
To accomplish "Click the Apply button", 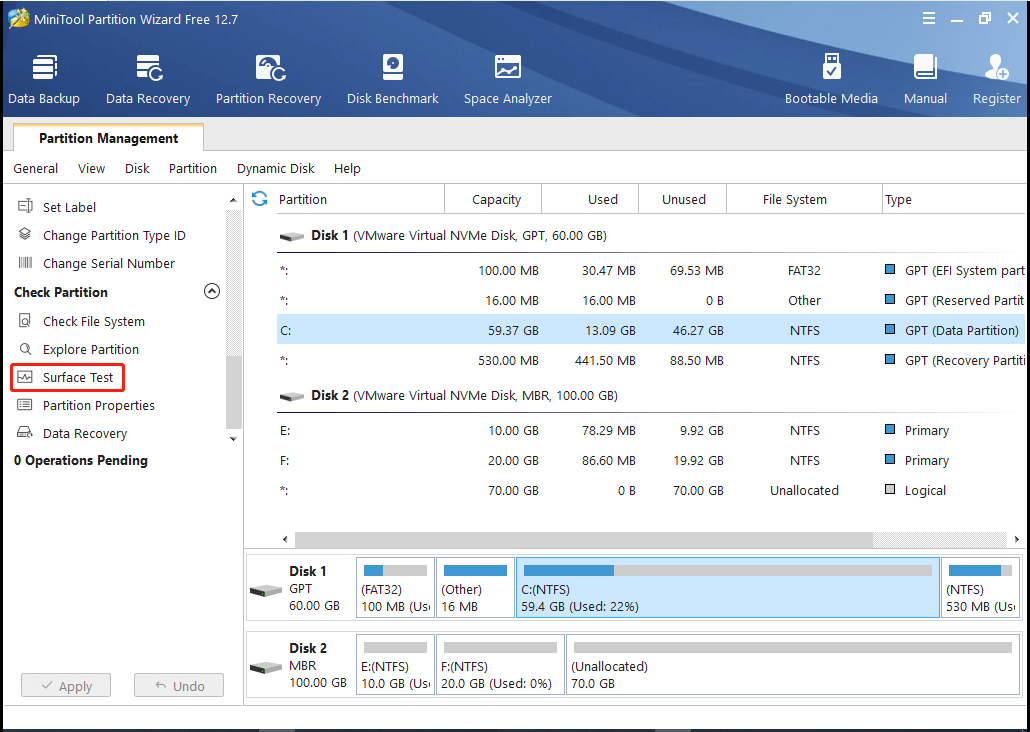I will click(x=66, y=685).
